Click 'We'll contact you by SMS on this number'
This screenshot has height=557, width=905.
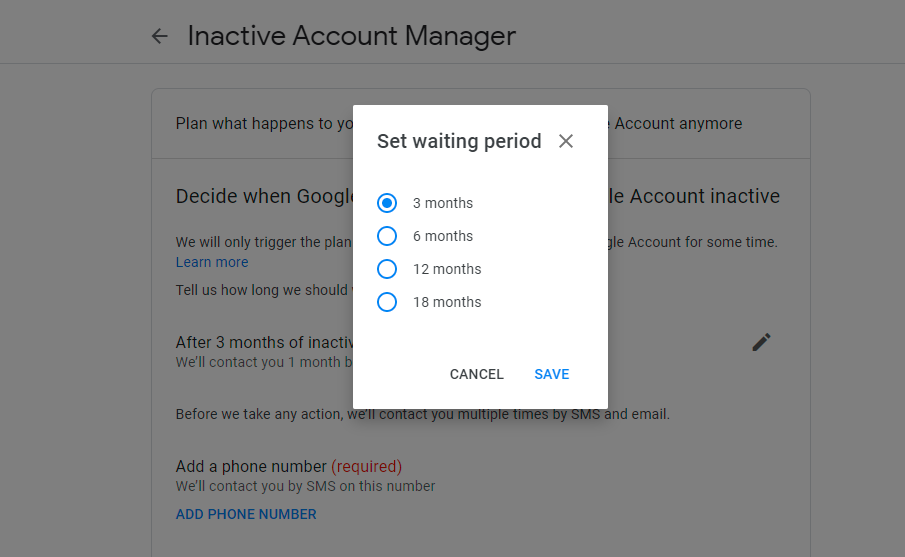305,486
